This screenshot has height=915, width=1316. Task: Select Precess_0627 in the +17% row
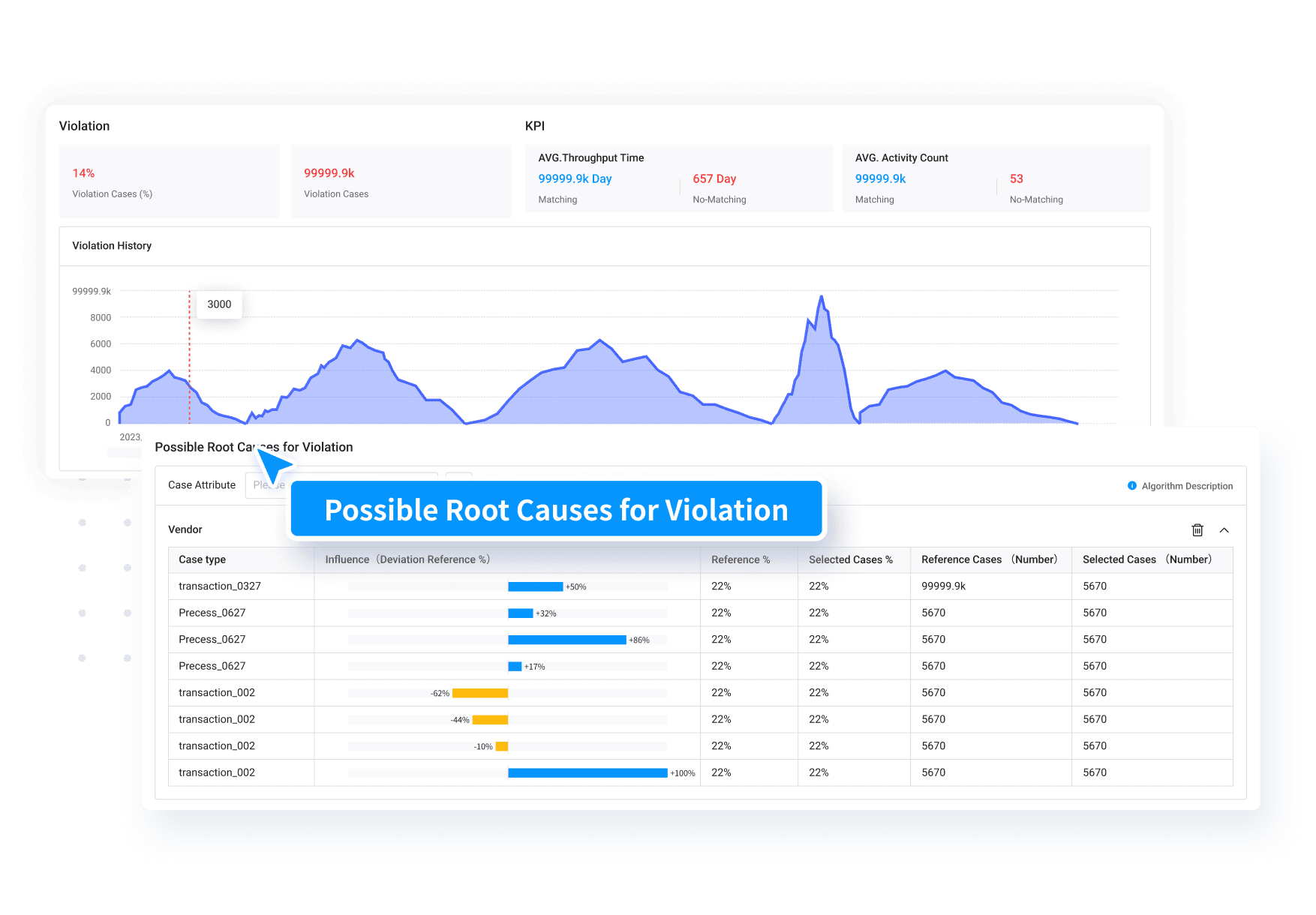point(212,666)
